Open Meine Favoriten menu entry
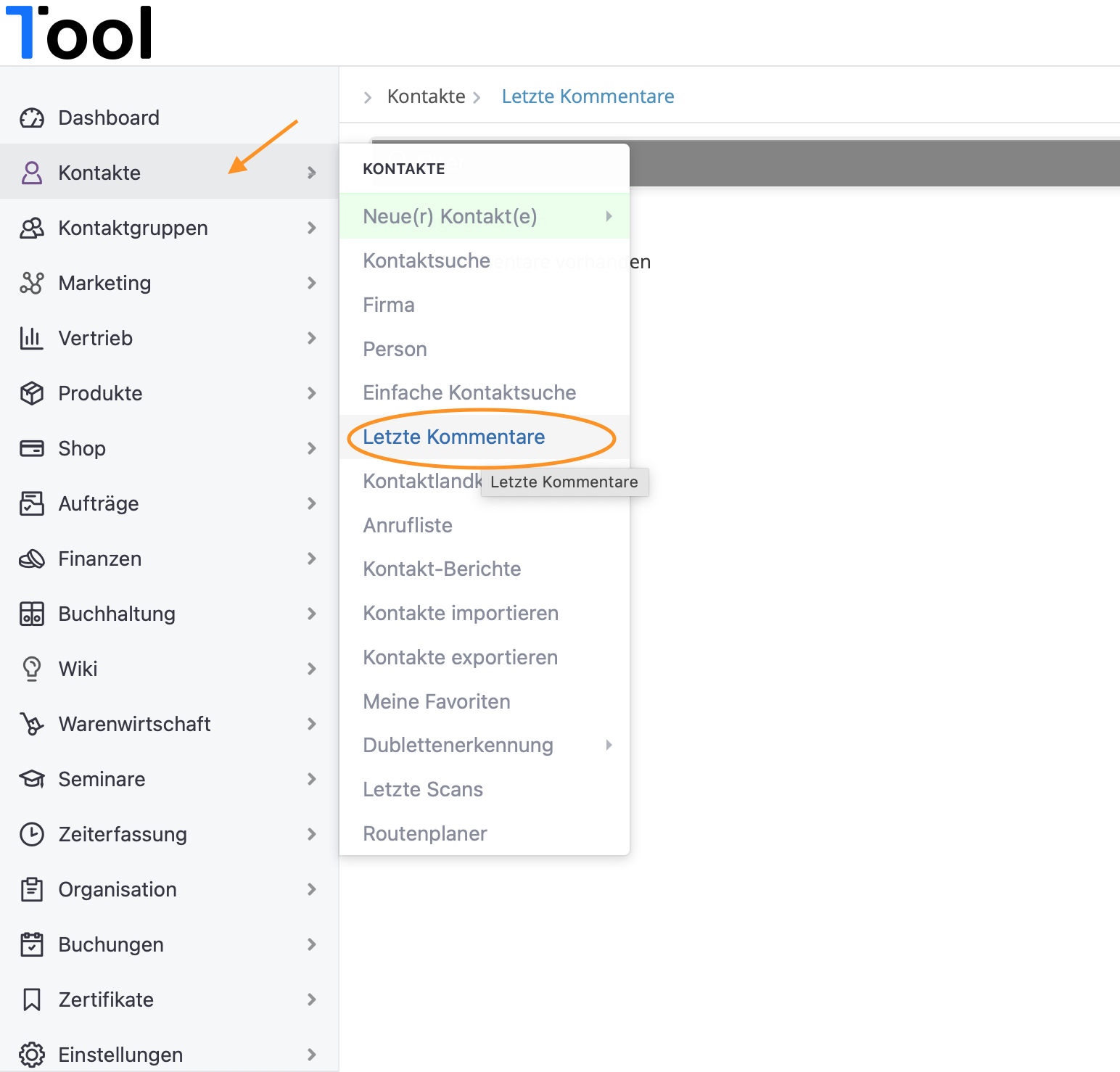This screenshot has height=1072, width=1120. pyautogui.click(x=485, y=701)
